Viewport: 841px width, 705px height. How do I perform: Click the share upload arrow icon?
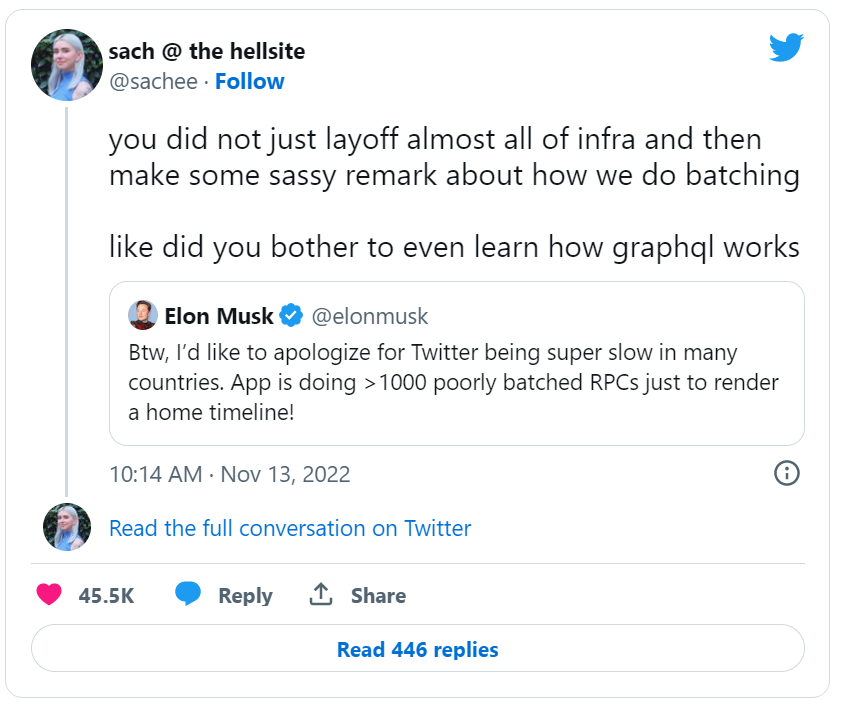point(320,595)
